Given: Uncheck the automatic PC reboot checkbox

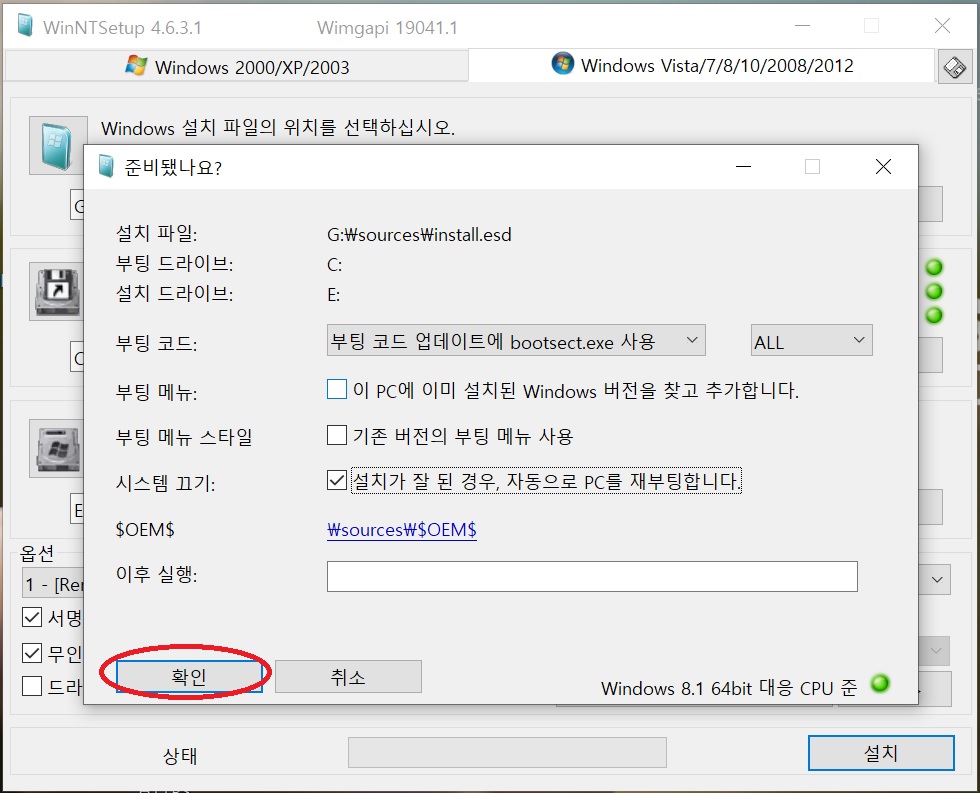Looking at the screenshot, I should 337,481.
